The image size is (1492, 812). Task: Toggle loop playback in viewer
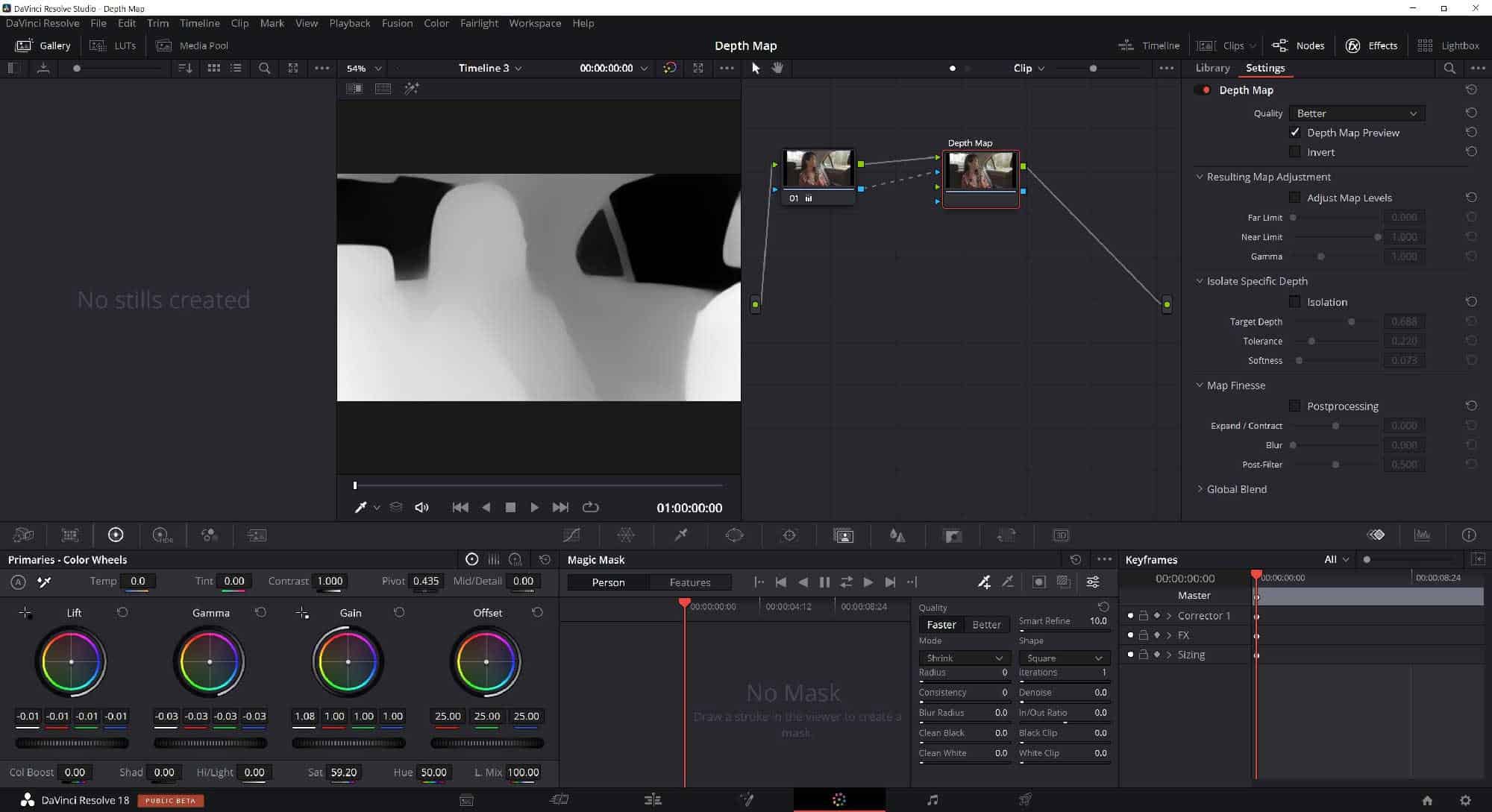point(590,508)
